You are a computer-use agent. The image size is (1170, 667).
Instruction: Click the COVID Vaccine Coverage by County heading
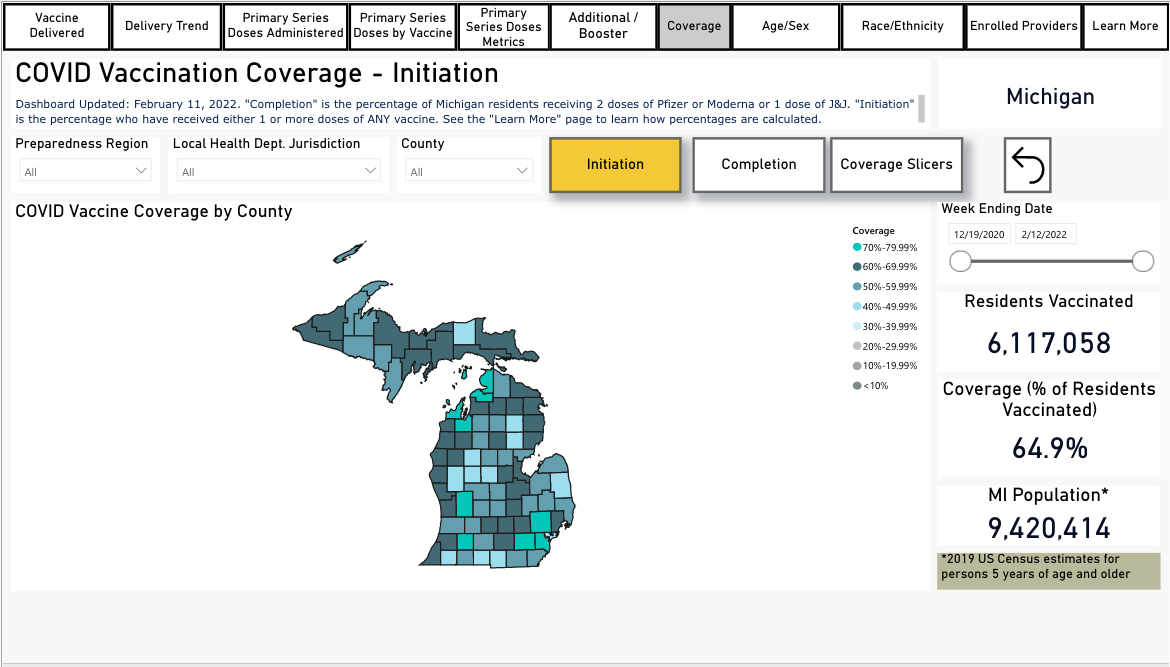click(x=154, y=211)
